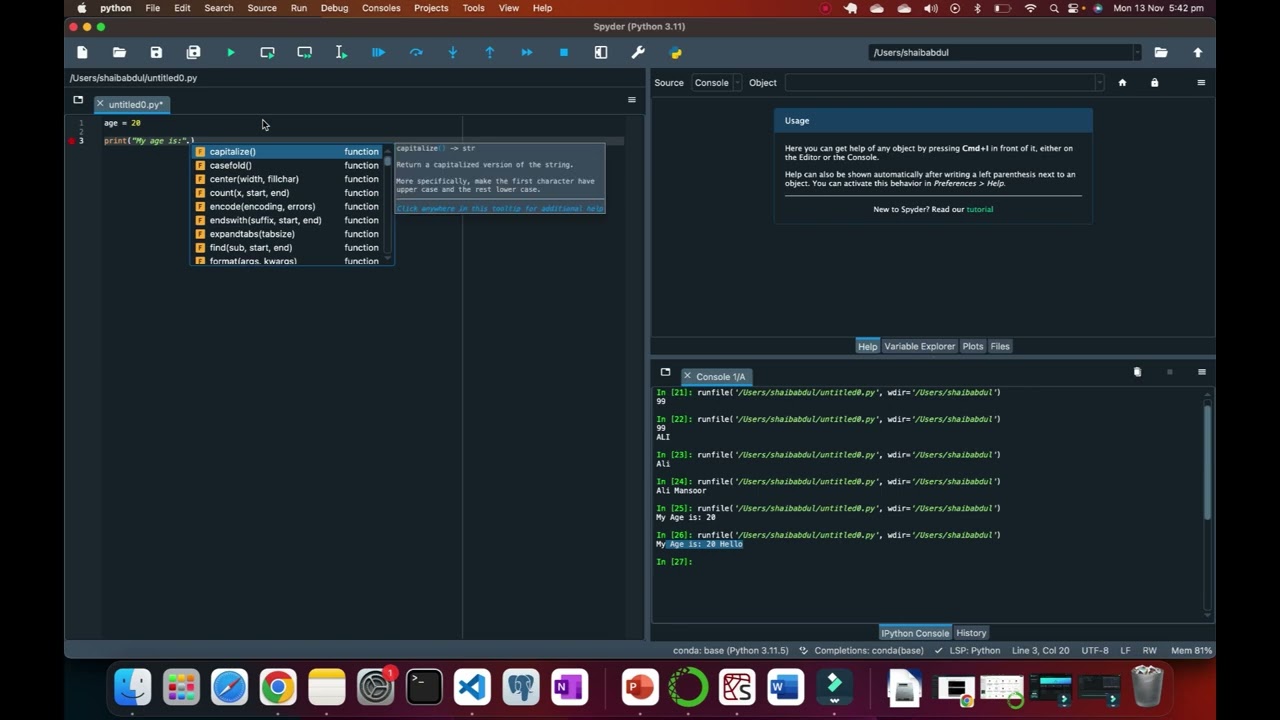
Task: Open the Help Source dropdown set to Console
Action: 718,83
